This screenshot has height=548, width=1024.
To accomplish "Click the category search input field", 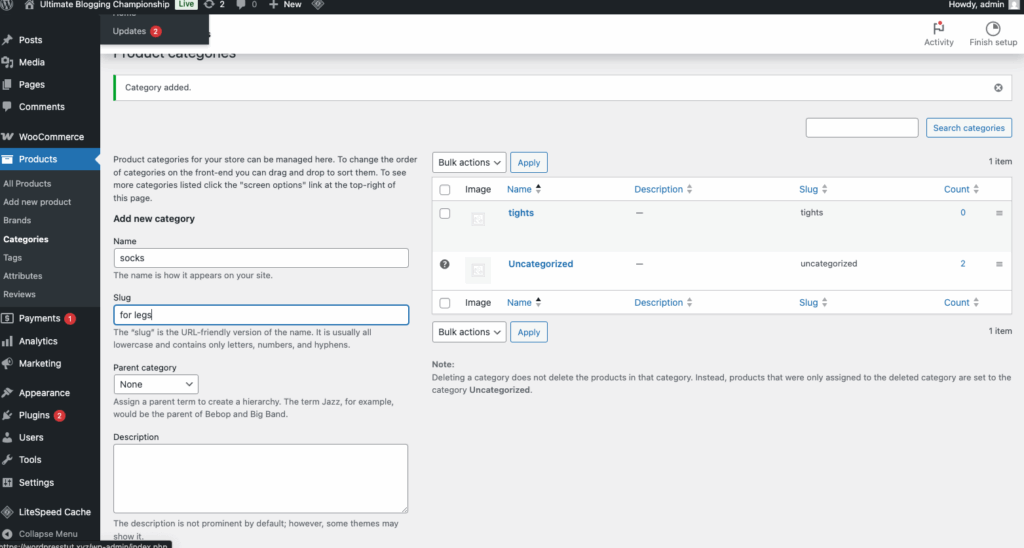I will 862,127.
